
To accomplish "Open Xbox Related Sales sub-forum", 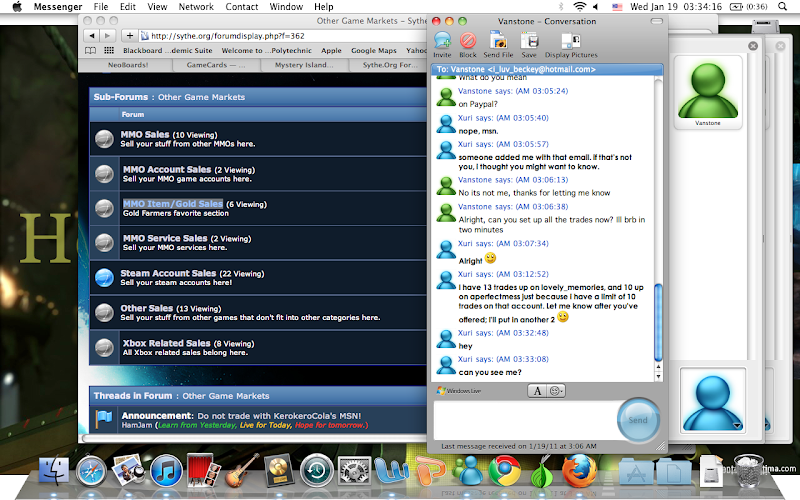I will [166, 343].
